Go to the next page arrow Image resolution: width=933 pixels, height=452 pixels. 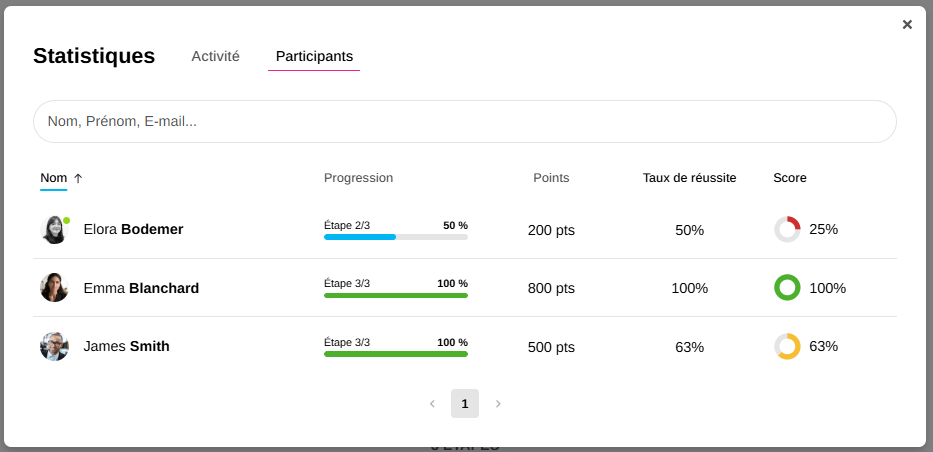click(x=498, y=404)
